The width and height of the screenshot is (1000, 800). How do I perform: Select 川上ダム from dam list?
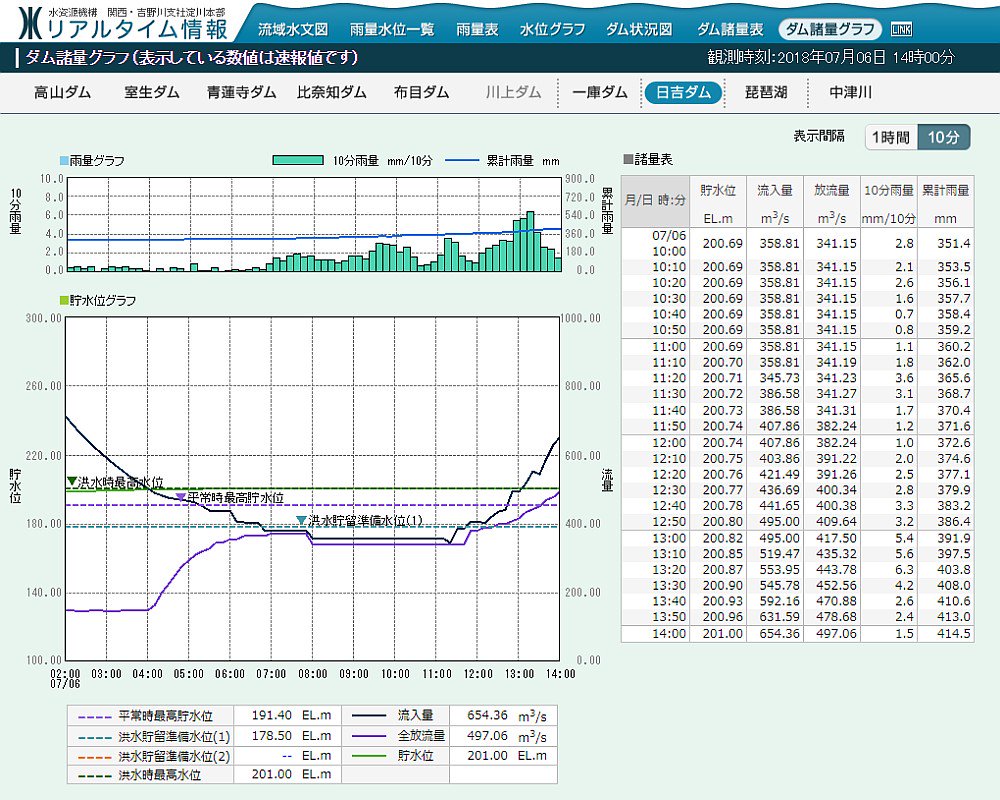[x=513, y=93]
